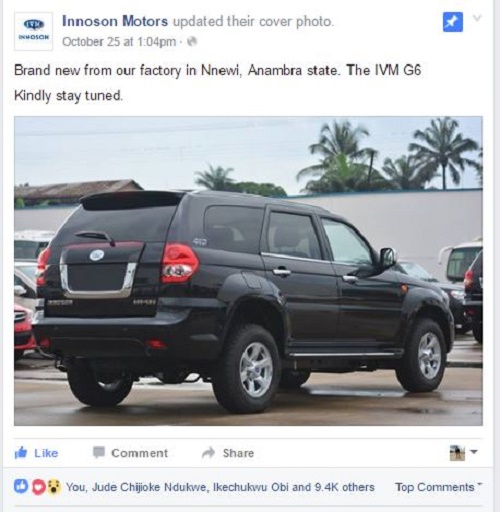Expand the Top Comments sort dropdown
The image size is (500, 512).
pyautogui.click(x=439, y=487)
